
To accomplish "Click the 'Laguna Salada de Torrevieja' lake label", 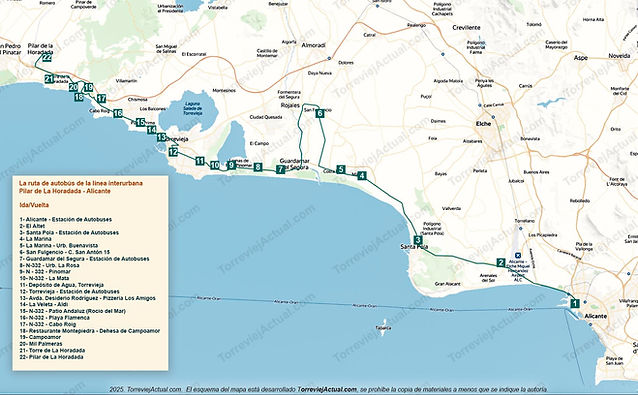I will coord(192,108).
